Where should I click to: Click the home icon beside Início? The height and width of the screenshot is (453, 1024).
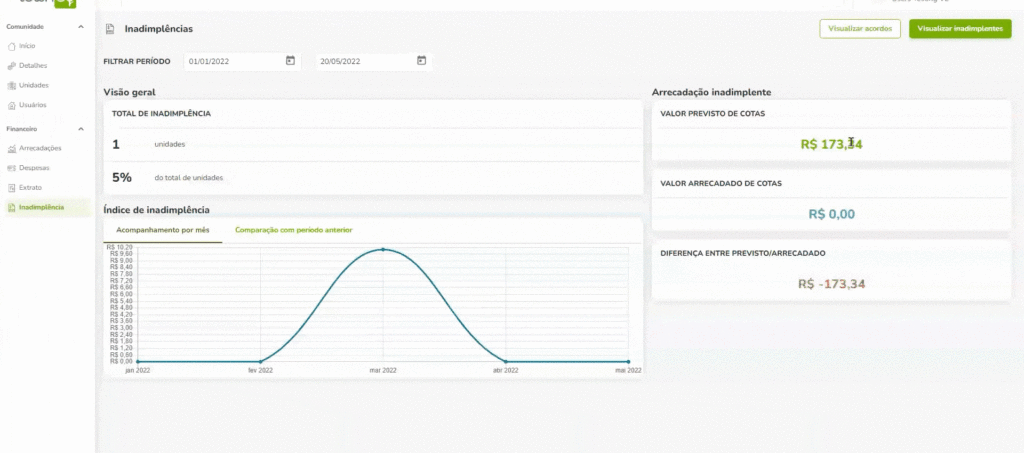pos(11,46)
